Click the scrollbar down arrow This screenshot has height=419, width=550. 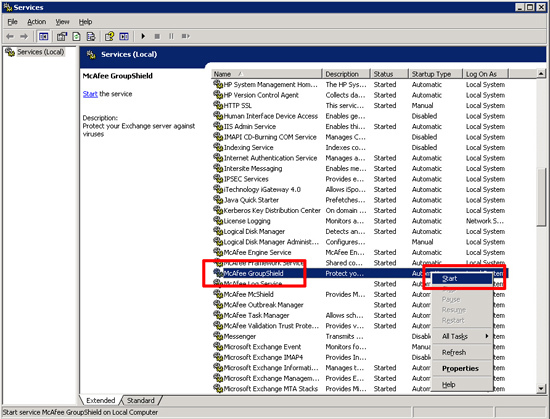pos(541,388)
